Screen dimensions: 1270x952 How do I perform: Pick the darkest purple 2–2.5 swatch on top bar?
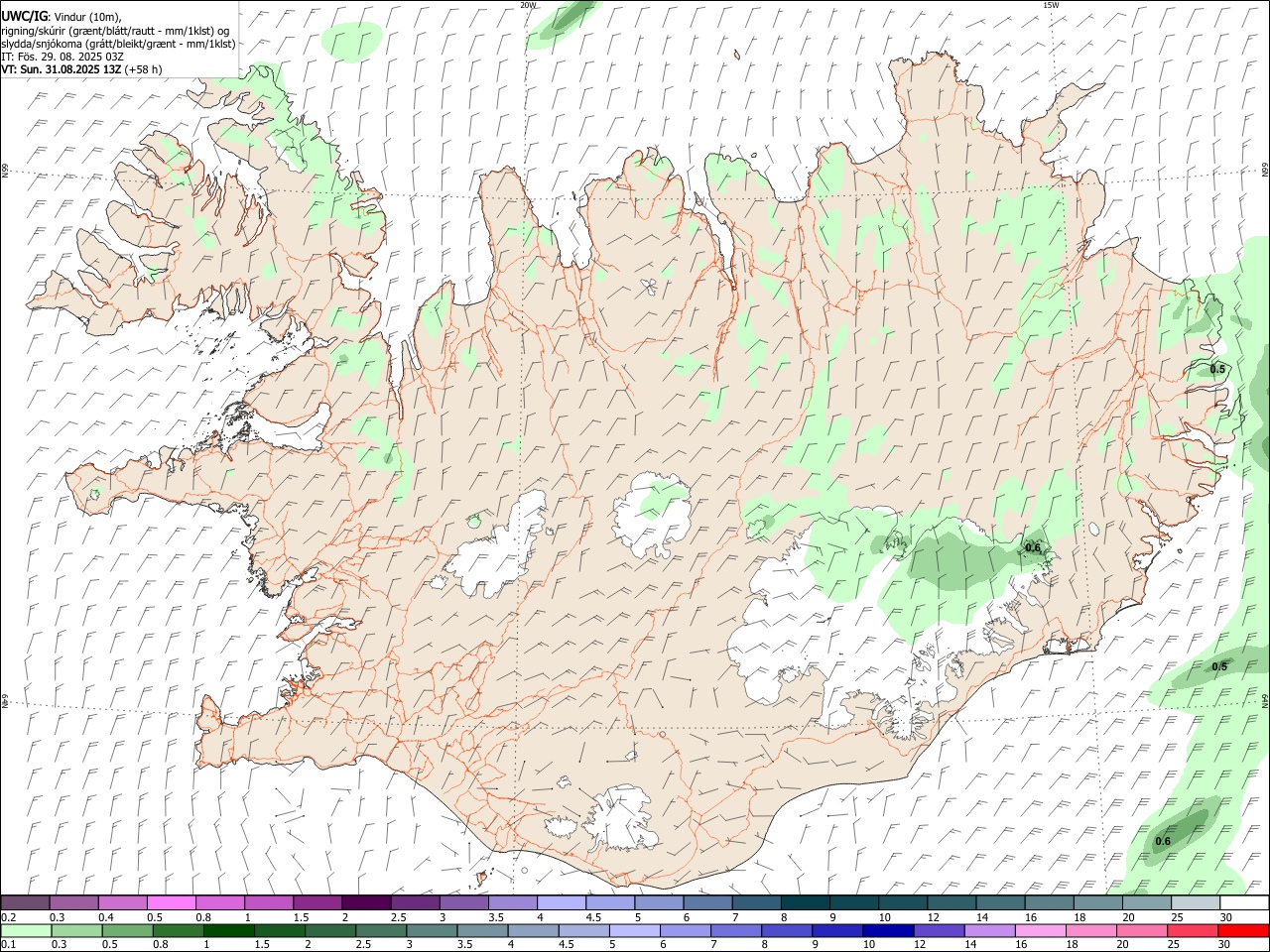point(366,903)
